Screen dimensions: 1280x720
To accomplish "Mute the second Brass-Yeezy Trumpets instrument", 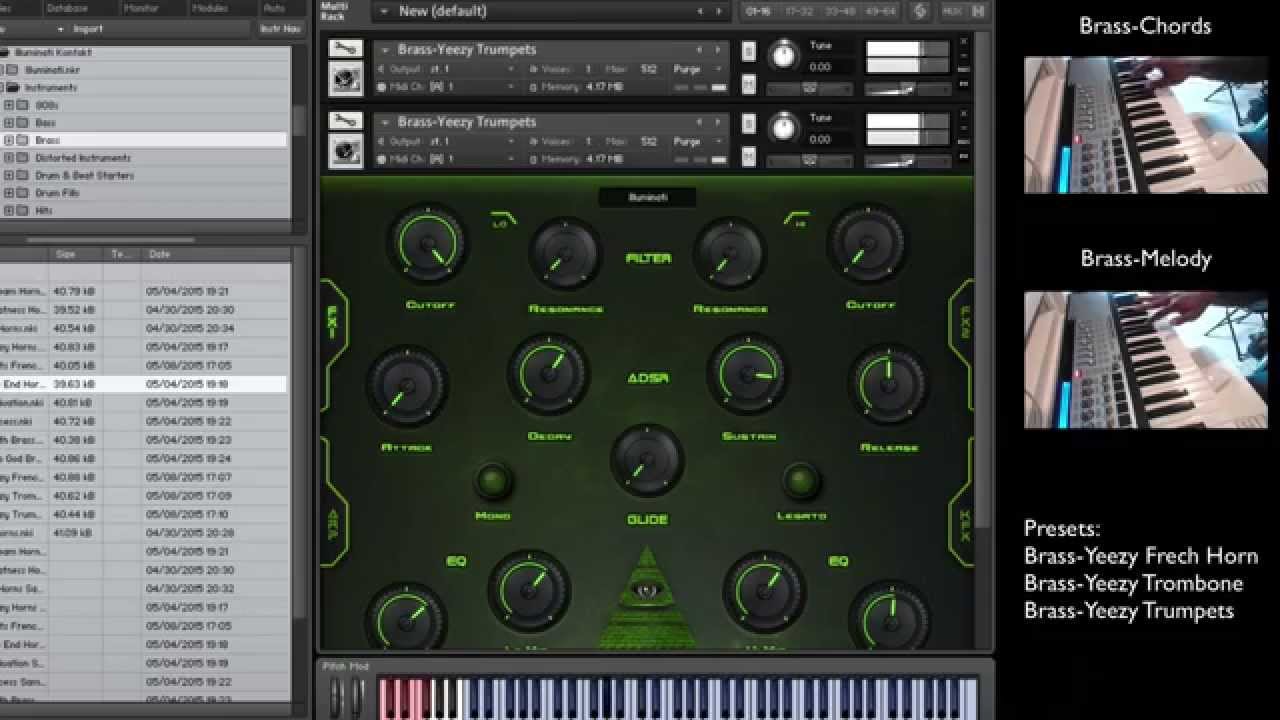I will pyautogui.click(x=749, y=156).
